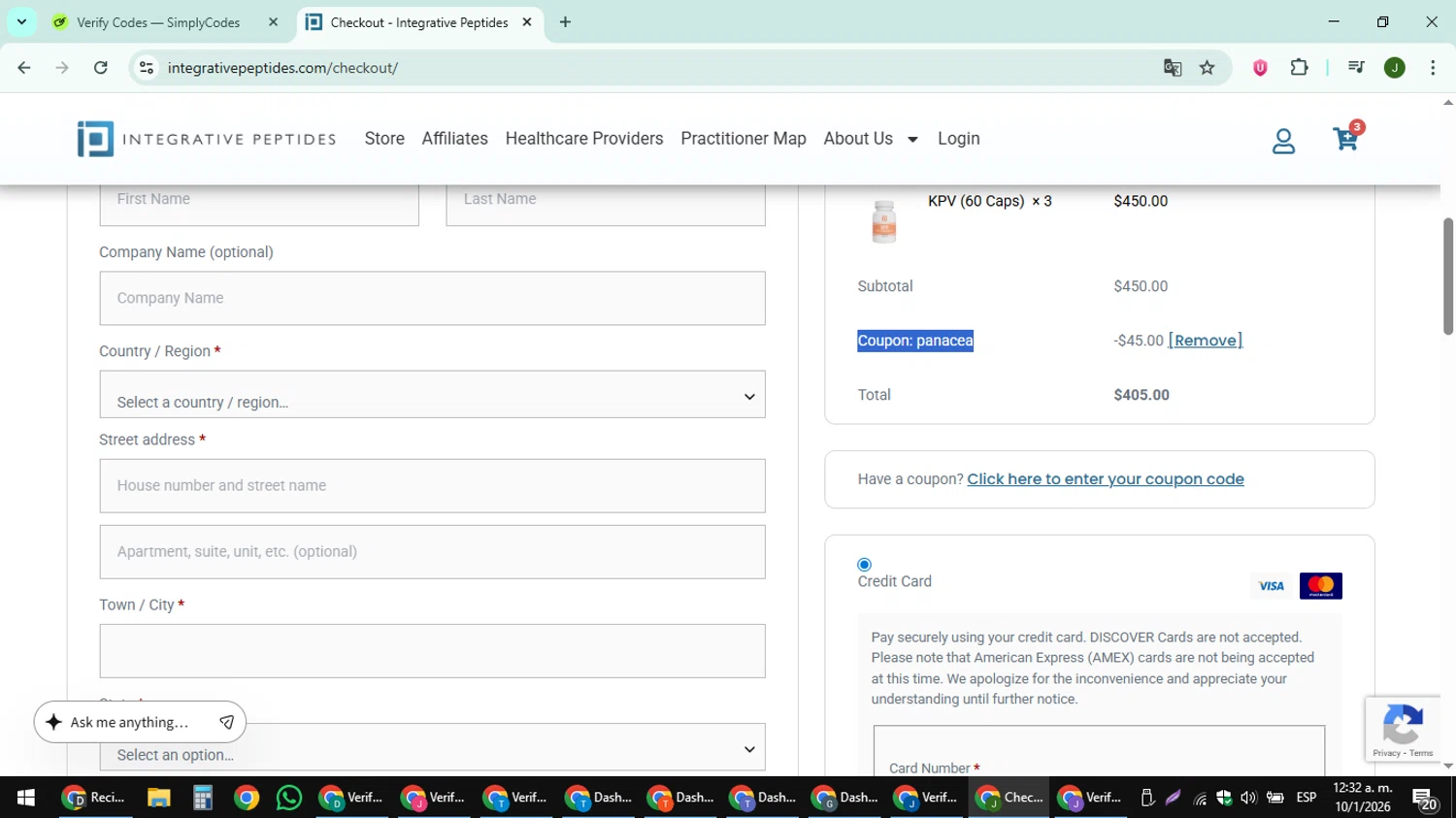Click the reCAPTCHA Terms link
Image resolution: width=1456 pixels, height=818 pixels.
pos(1421,753)
